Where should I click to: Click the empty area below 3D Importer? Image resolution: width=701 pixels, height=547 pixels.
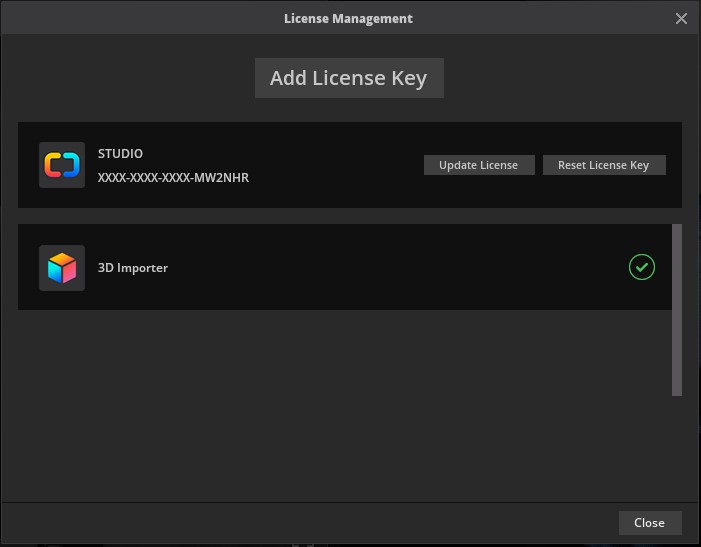[x=340, y=400]
